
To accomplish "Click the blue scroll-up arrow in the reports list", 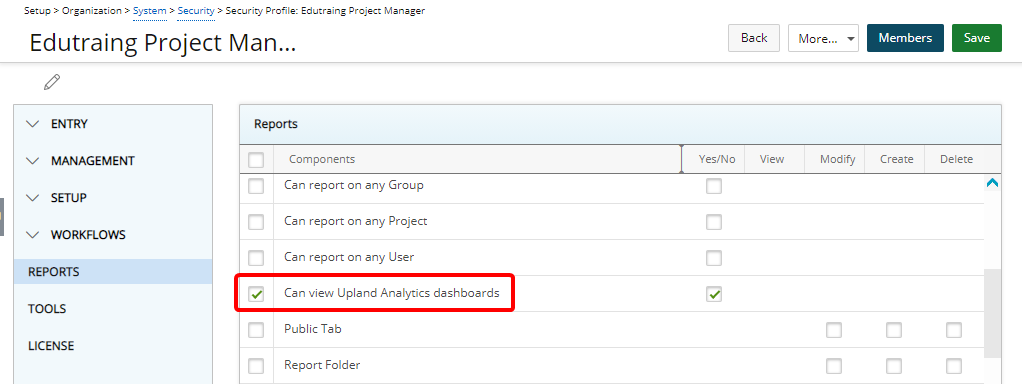I will [993, 184].
